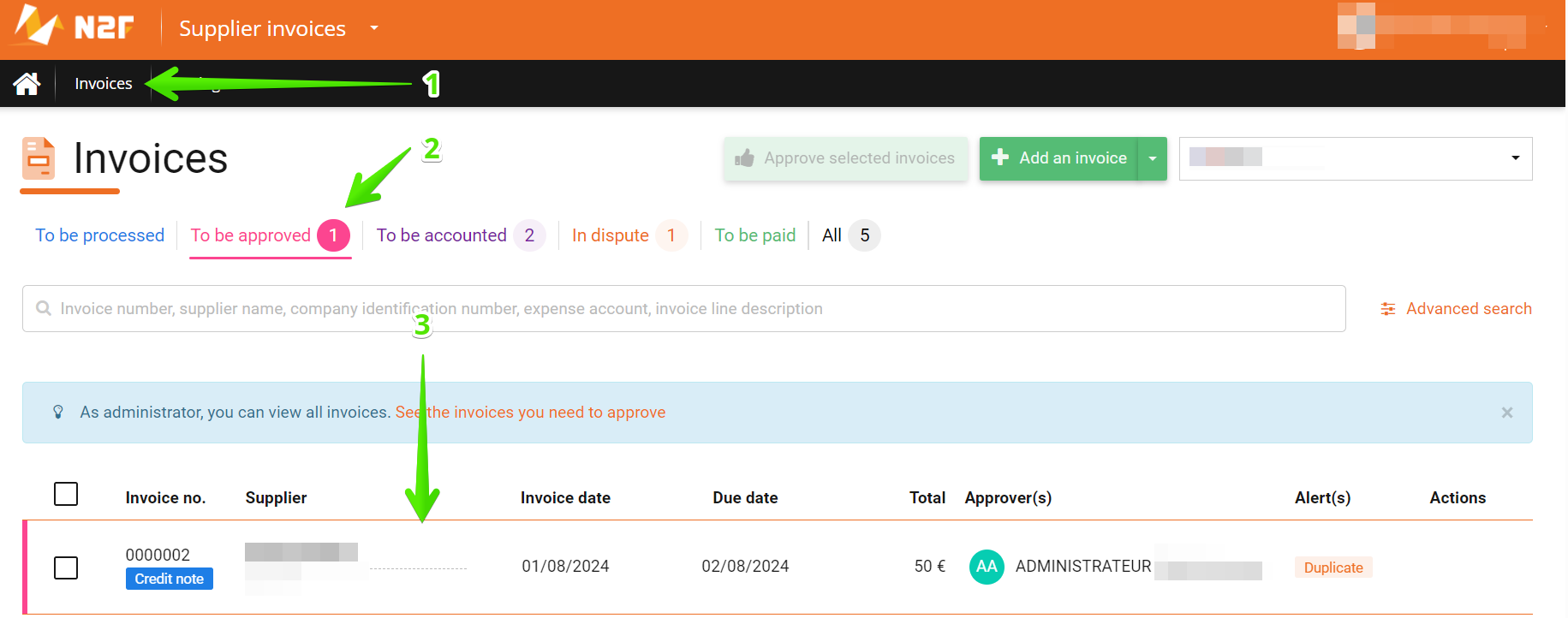Open the home icon in navigation bar
Viewport: 1568px width, 618px height.
(x=27, y=83)
